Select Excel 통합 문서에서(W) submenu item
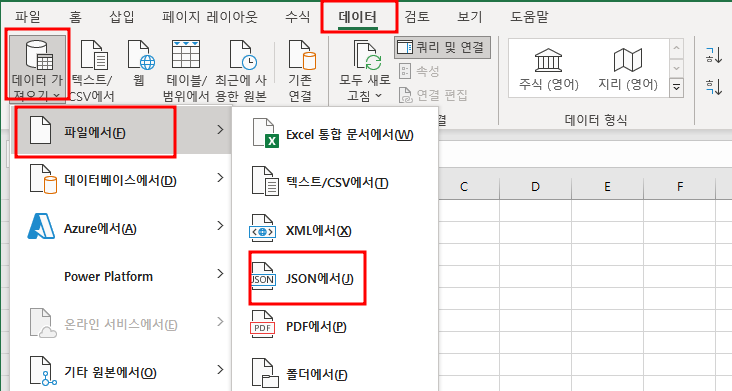732x391 pixels. [335, 134]
